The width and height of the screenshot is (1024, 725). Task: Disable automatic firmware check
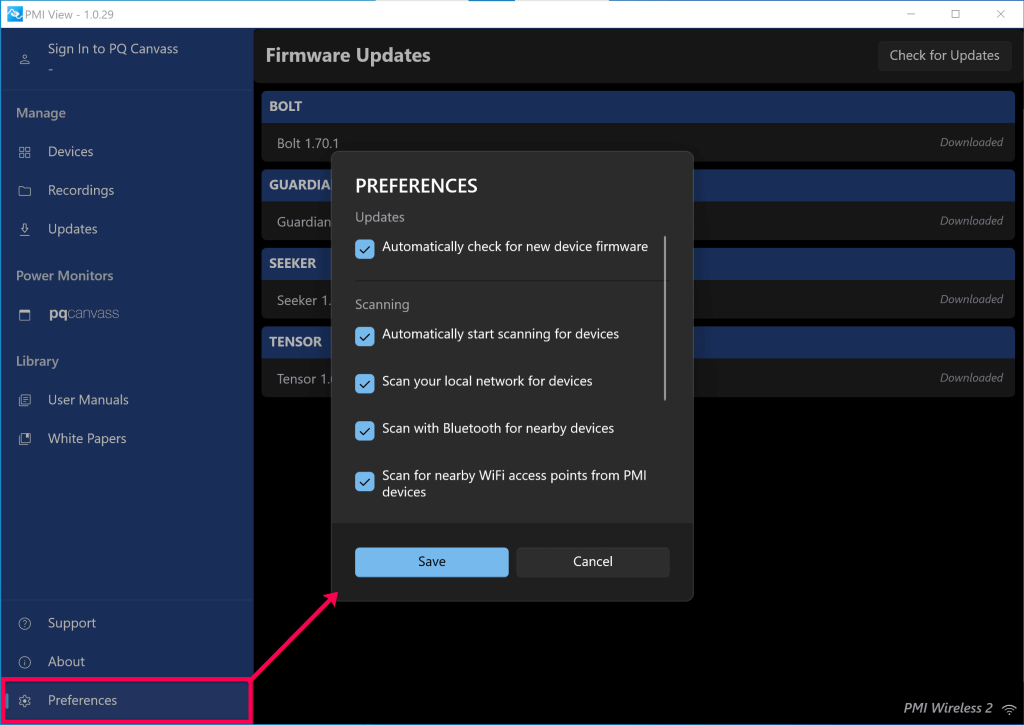(365, 248)
